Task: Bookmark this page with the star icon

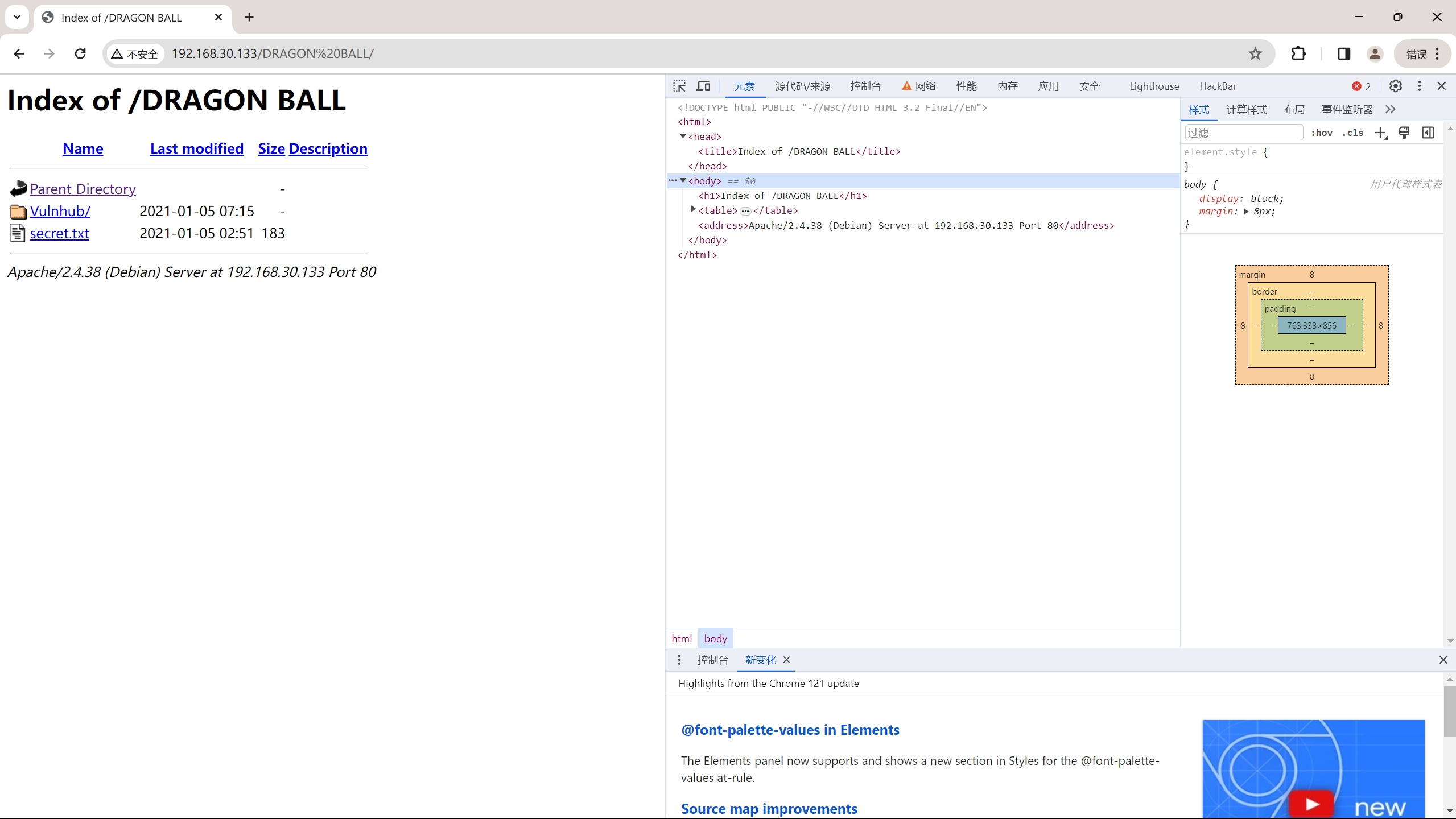Action: tap(1255, 54)
